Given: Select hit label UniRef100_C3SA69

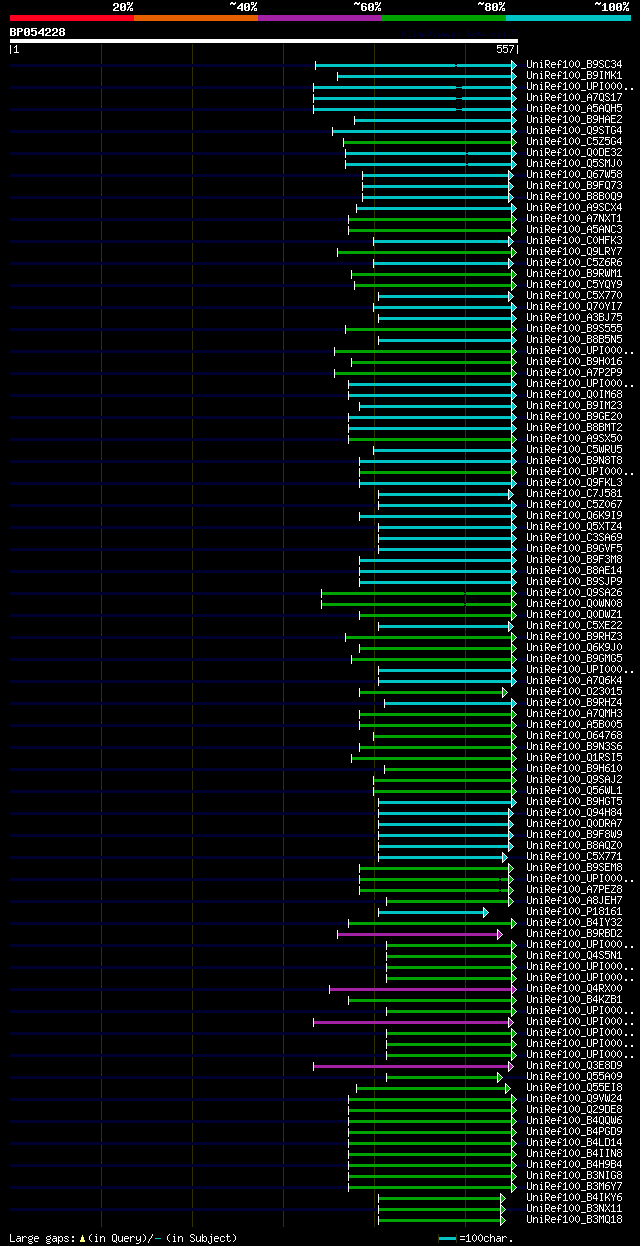Looking at the screenshot, I should 574,538.
